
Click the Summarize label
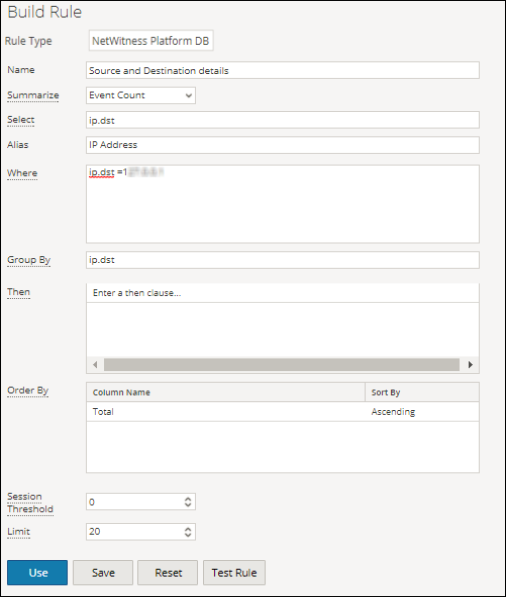click(33, 95)
